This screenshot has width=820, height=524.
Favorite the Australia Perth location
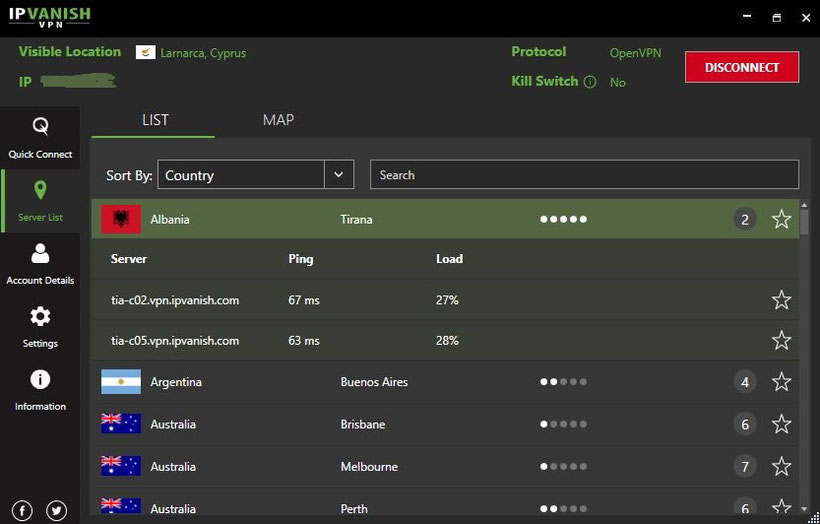point(781,506)
